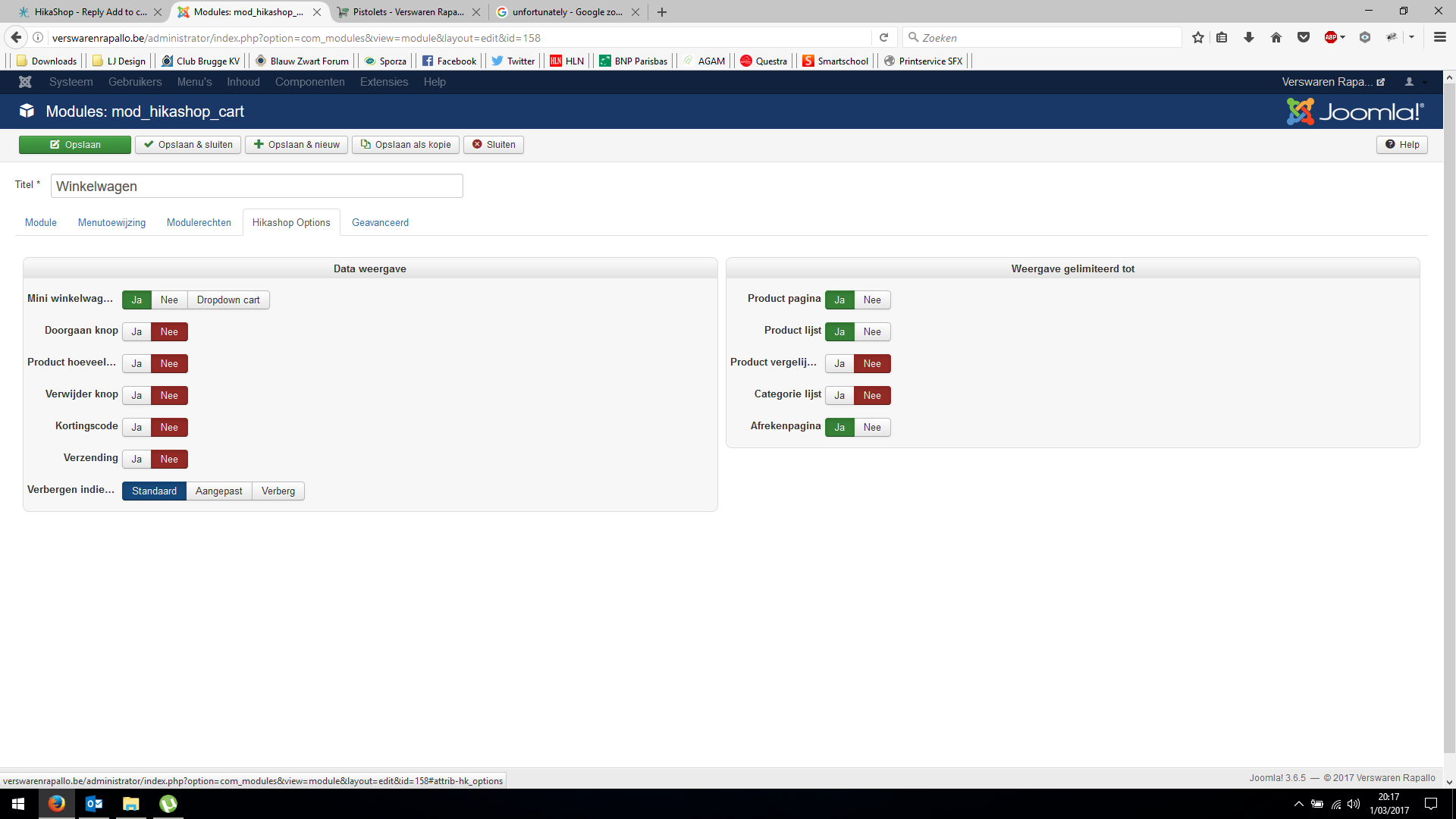Click the Adblock Plus icon
The height and width of the screenshot is (819, 1456).
[x=1332, y=37]
